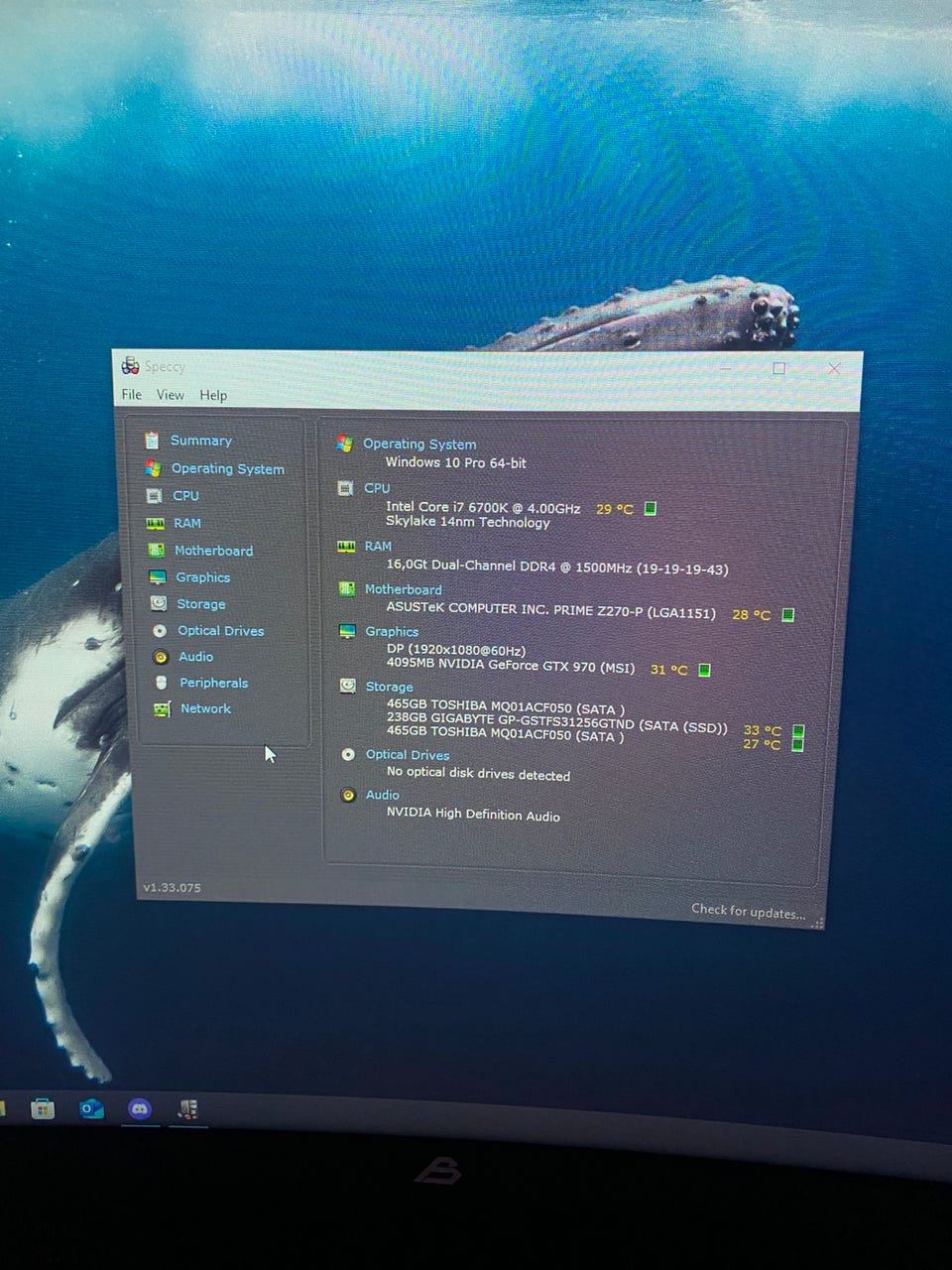Screen dimensions: 952x1270
Task: Open Outlook from the taskbar
Action: 91,1108
